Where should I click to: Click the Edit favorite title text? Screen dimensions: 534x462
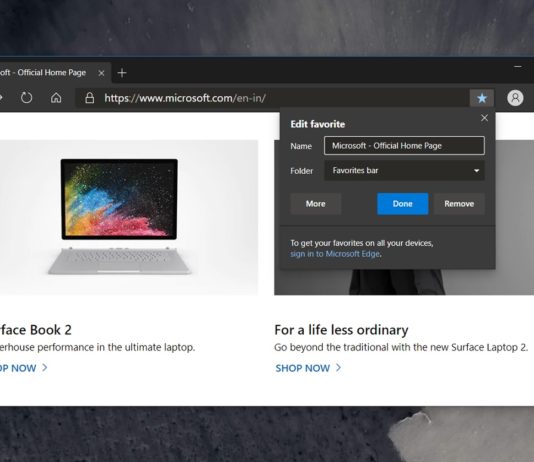point(317,124)
